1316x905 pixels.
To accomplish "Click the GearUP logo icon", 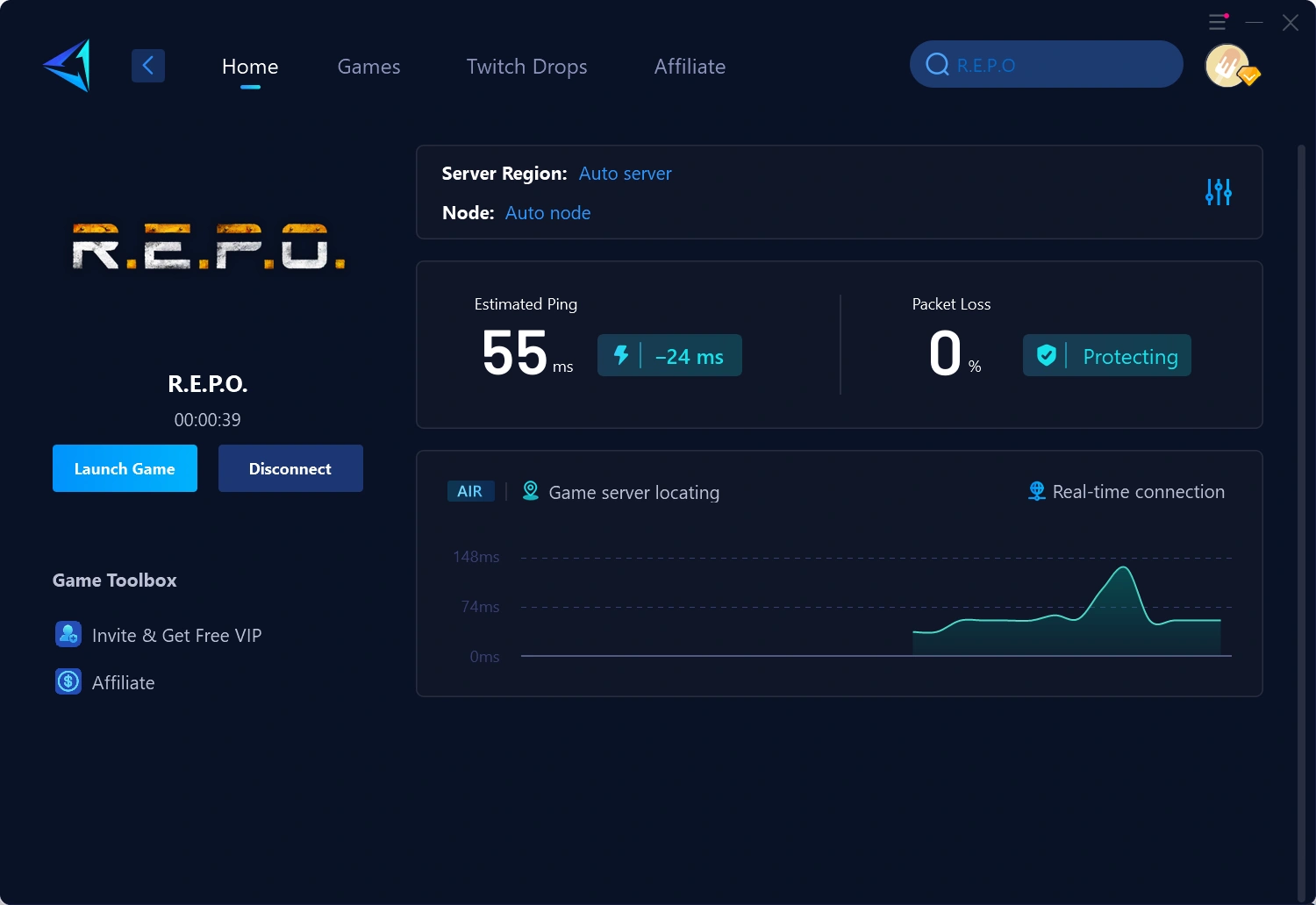I will [68, 66].
